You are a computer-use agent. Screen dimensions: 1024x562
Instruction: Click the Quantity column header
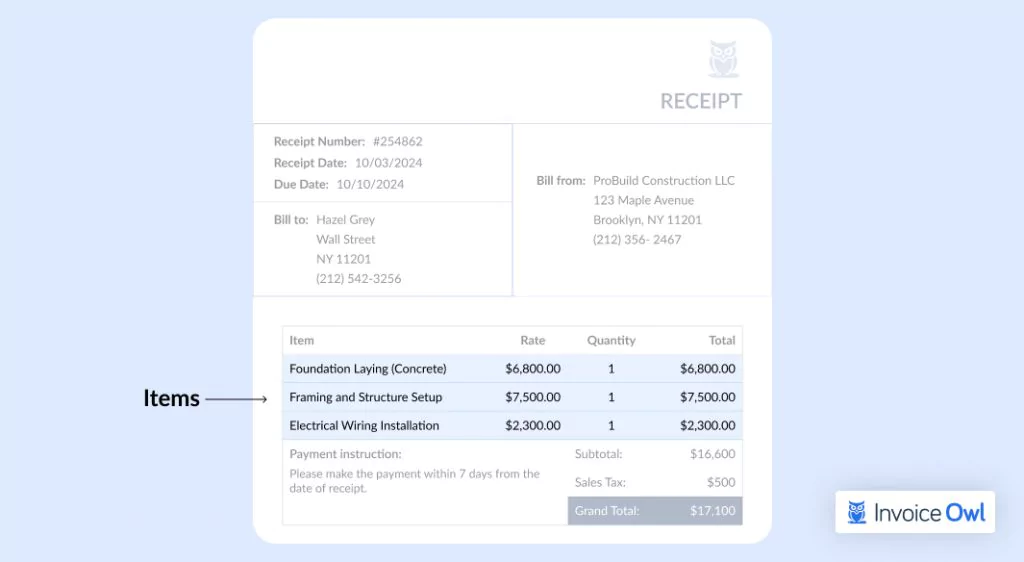click(611, 341)
